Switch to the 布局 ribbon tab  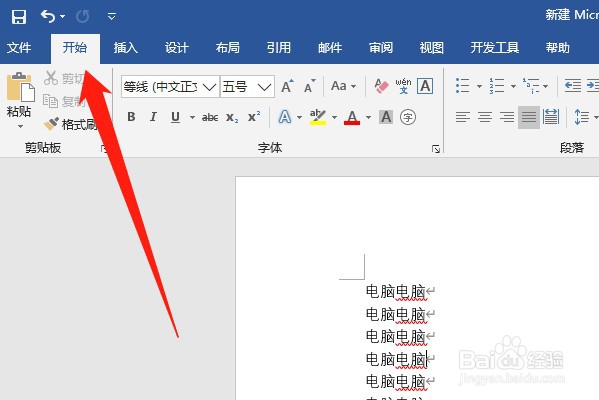pyautogui.click(x=228, y=48)
